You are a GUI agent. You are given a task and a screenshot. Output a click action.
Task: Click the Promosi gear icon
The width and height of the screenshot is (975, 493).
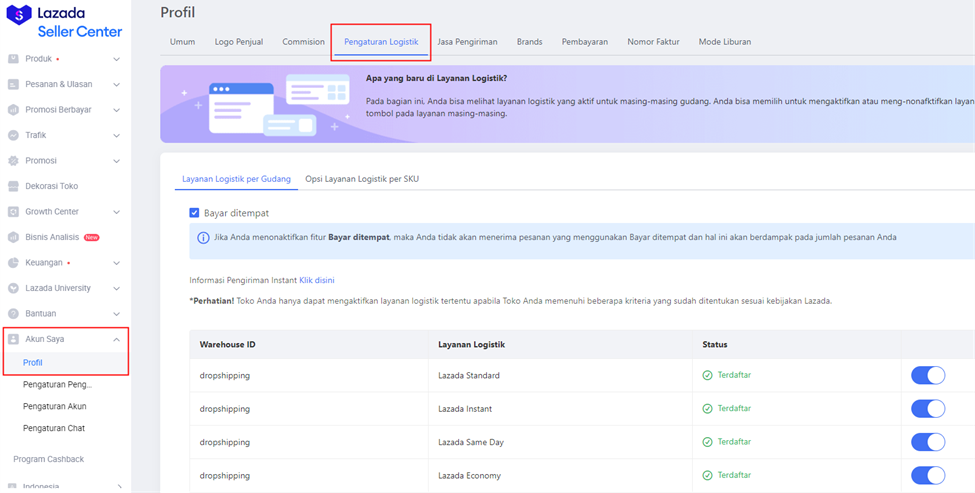[13, 161]
